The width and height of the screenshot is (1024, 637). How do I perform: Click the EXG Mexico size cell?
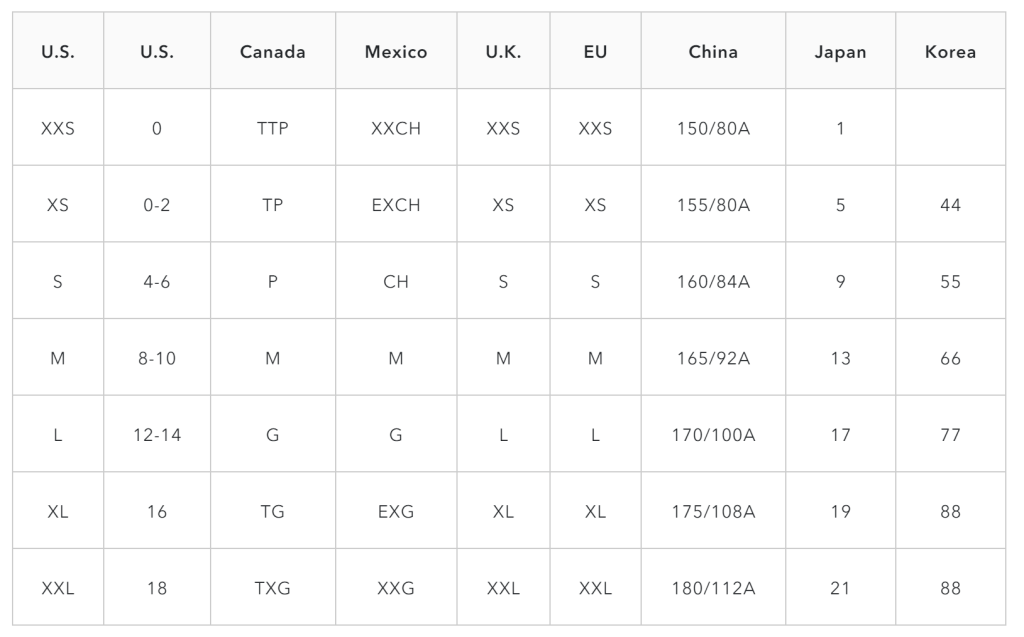[x=396, y=511]
